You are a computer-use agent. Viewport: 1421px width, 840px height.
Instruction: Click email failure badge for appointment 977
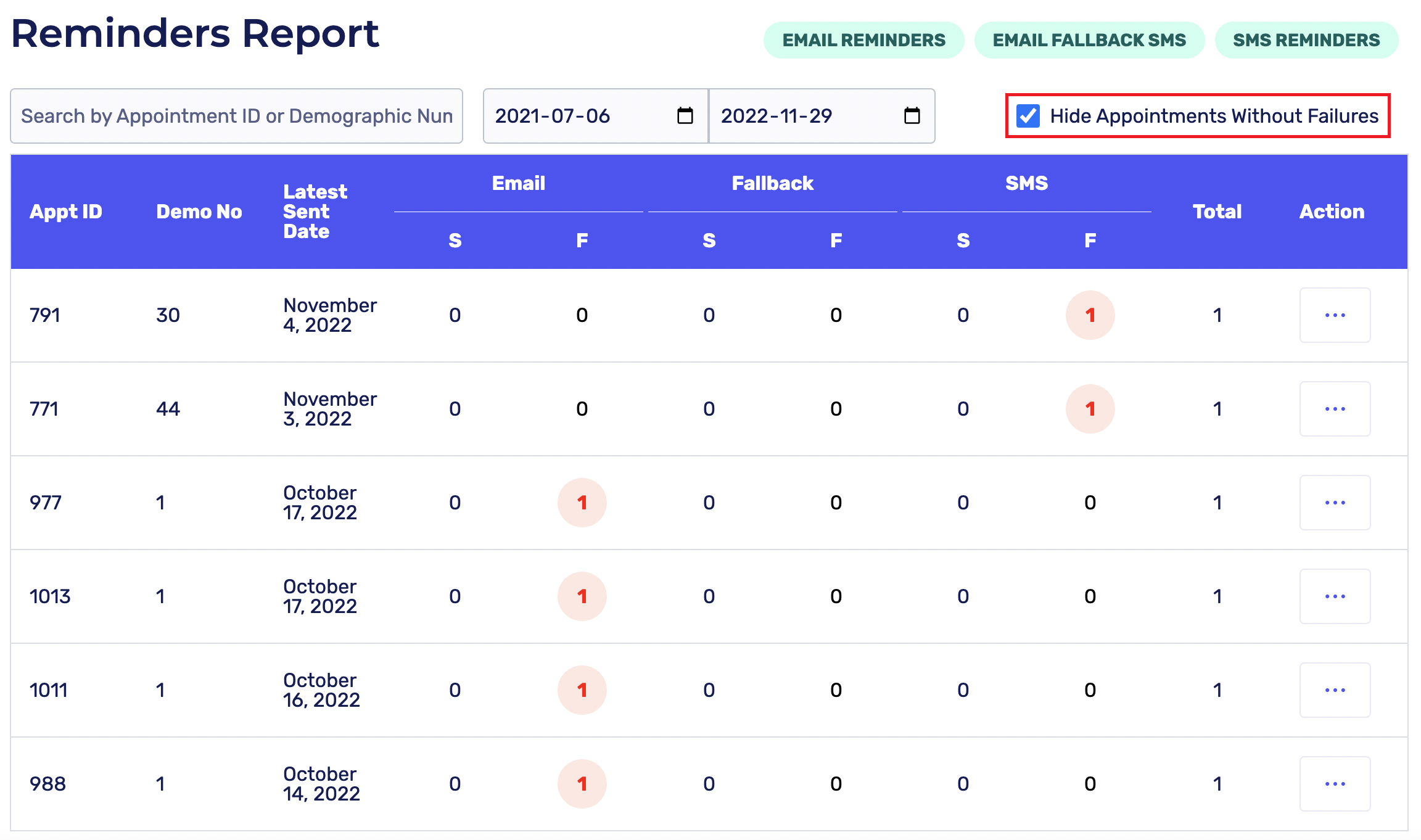tap(582, 503)
